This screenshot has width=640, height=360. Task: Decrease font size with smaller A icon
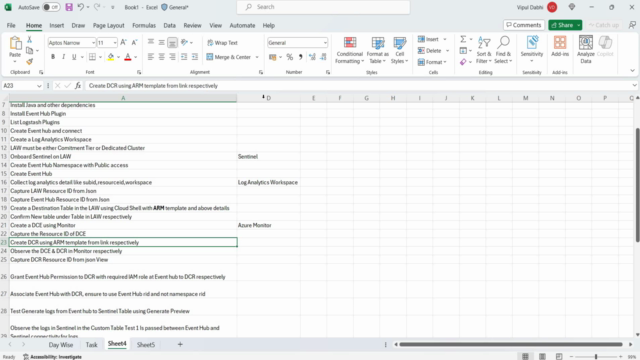pos(134,42)
